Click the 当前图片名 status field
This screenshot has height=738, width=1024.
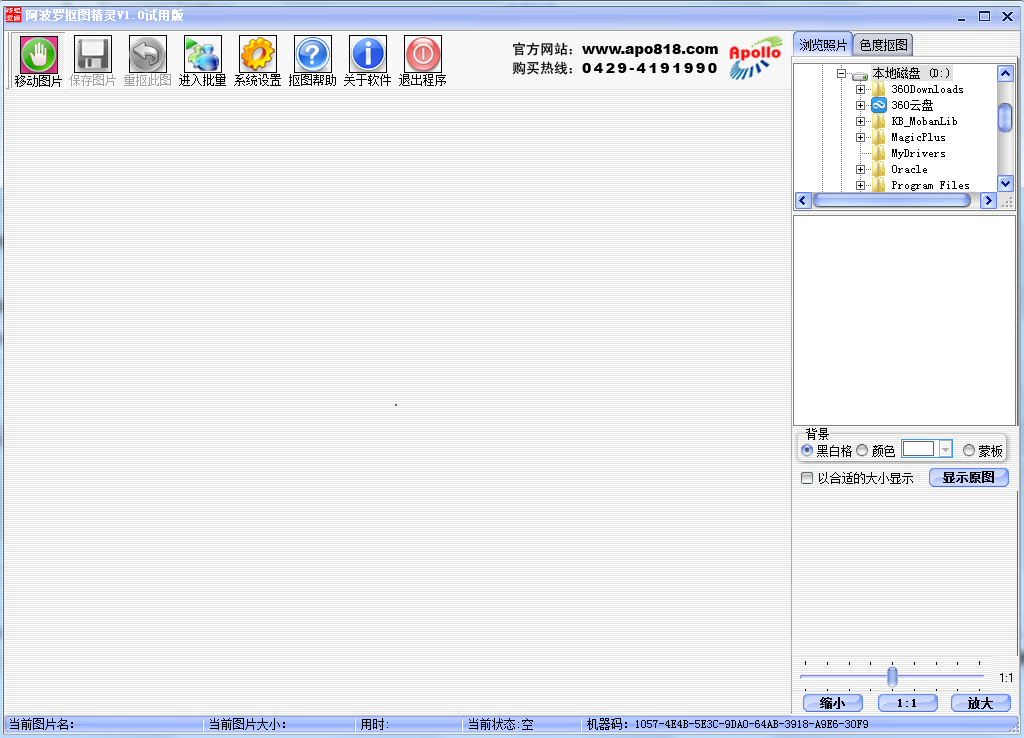(x=105, y=724)
